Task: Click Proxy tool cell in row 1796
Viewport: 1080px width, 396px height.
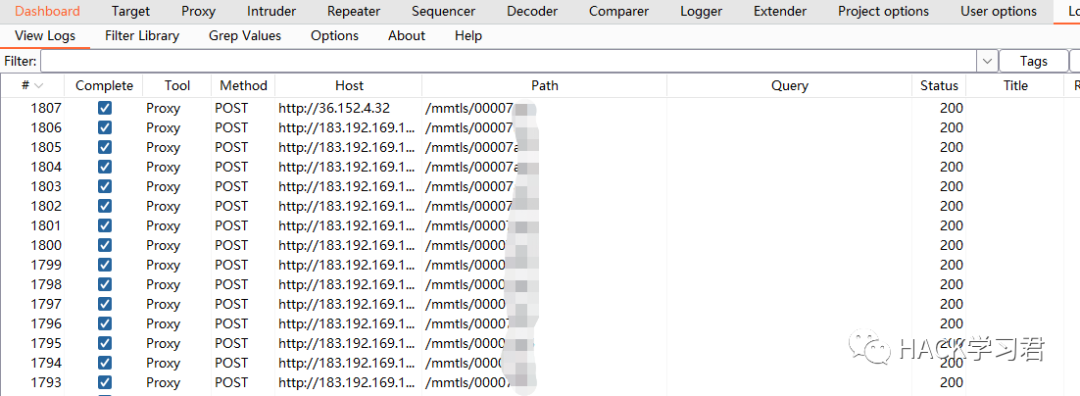Action: tap(163, 324)
